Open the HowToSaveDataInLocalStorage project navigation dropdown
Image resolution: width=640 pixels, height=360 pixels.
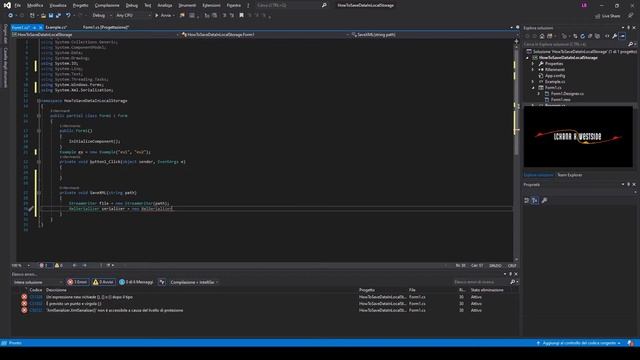click(x=95, y=35)
